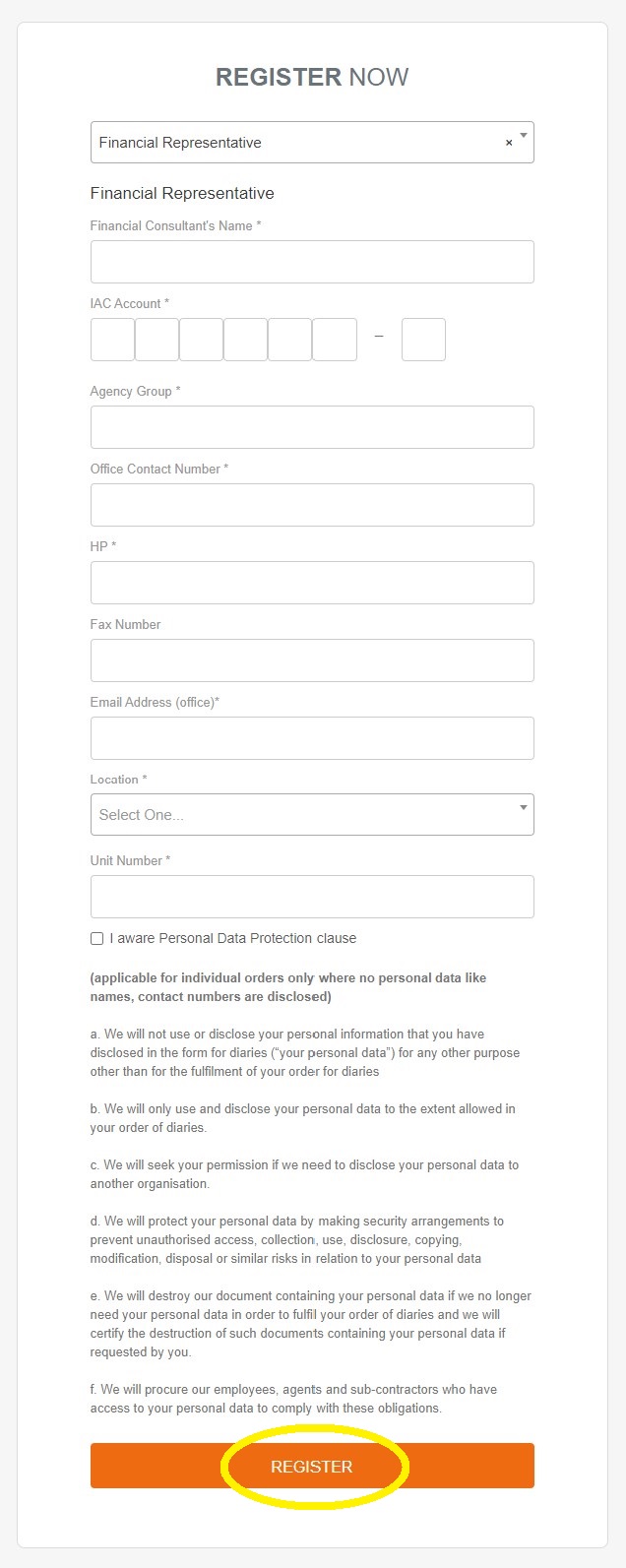
Task: Open the Location Select One dropdown
Action: (x=295, y=815)
